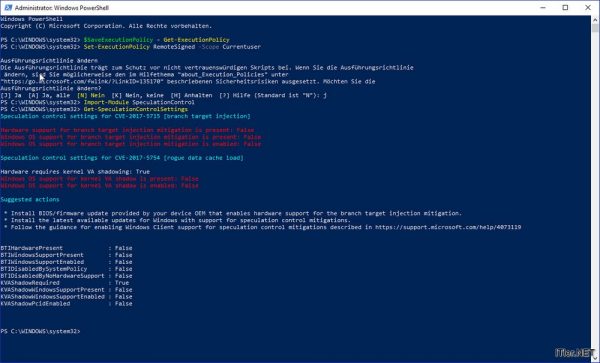Click the support.microsoft.com/help/4073119 URL
This screenshot has width=600, height=363.
click(x=448, y=227)
